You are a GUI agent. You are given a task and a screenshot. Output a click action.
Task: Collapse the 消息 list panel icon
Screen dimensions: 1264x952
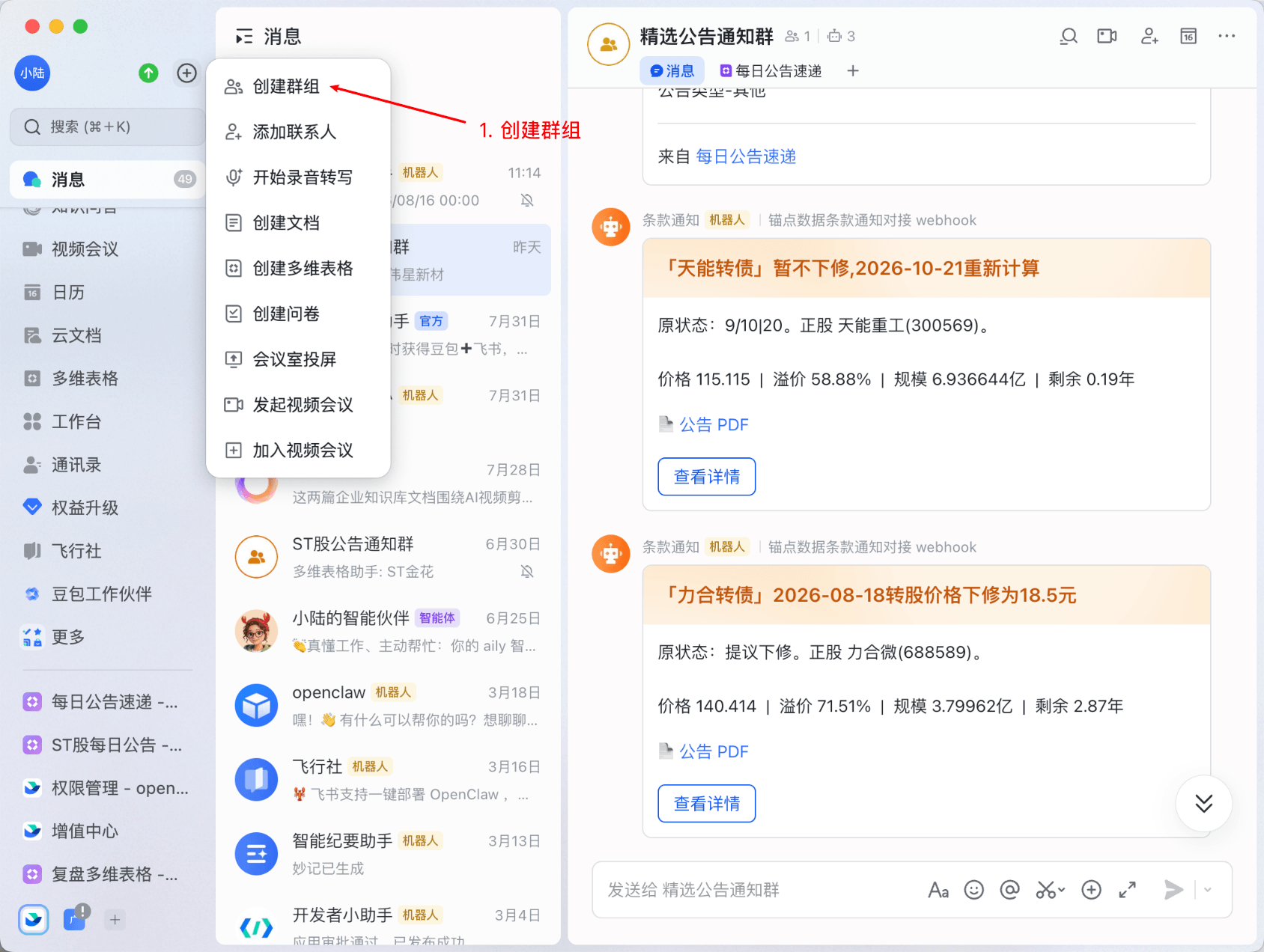pos(243,36)
